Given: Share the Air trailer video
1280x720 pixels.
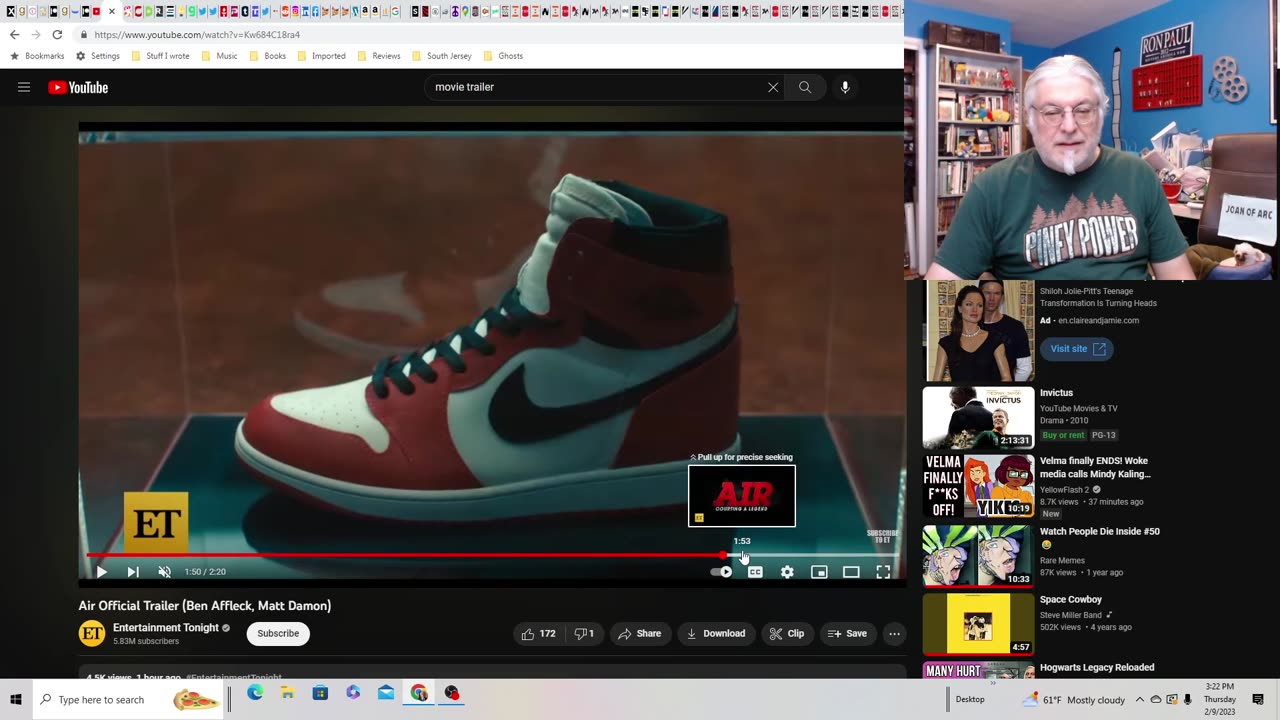Looking at the screenshot, I should coord(639,633).
